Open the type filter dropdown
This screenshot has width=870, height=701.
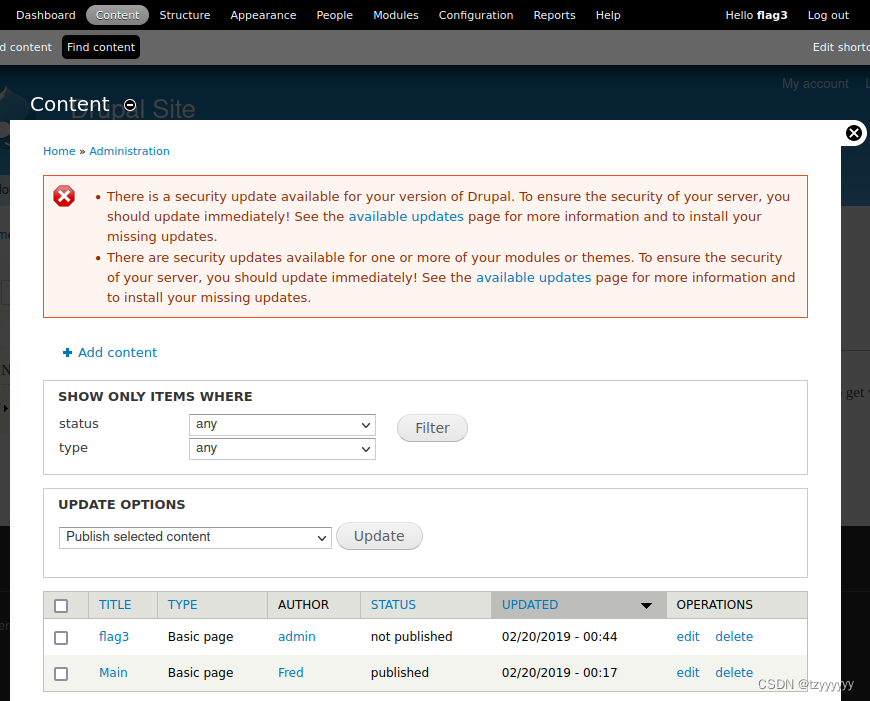(x=282, y=448)
